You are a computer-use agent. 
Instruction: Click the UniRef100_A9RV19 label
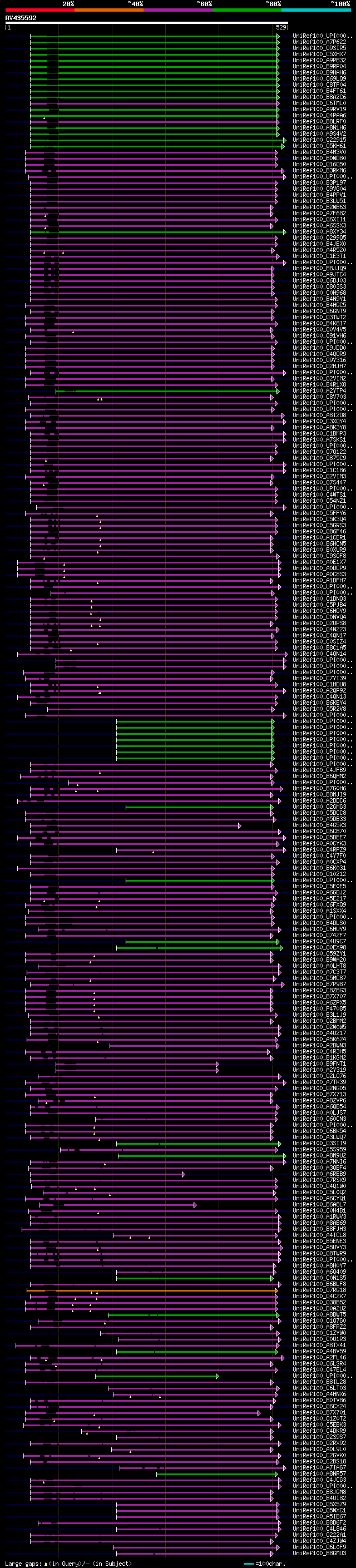pos(319,109)
